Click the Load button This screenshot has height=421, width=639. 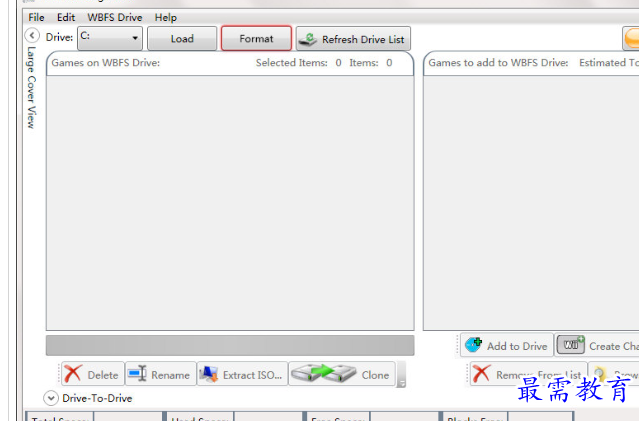click(x=182, y=39)
